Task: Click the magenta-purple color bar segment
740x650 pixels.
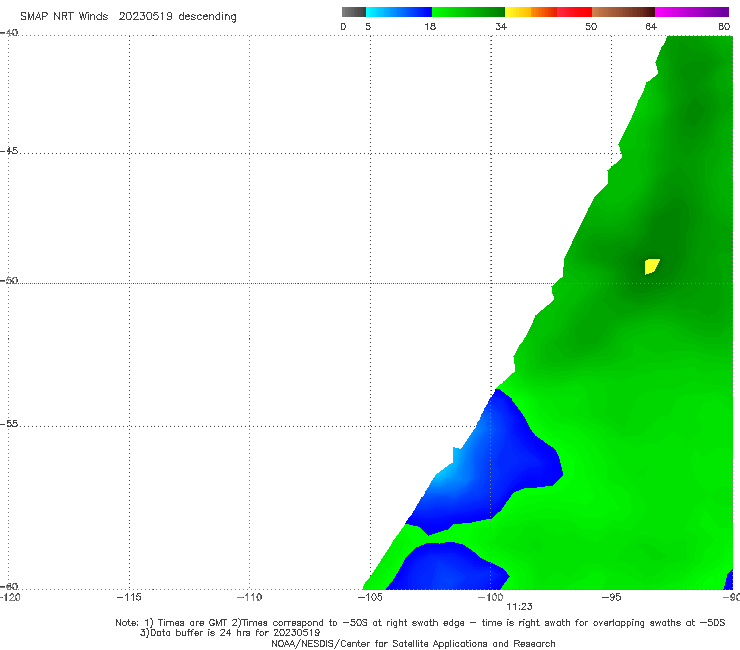Action: click(x=692, y=12)
